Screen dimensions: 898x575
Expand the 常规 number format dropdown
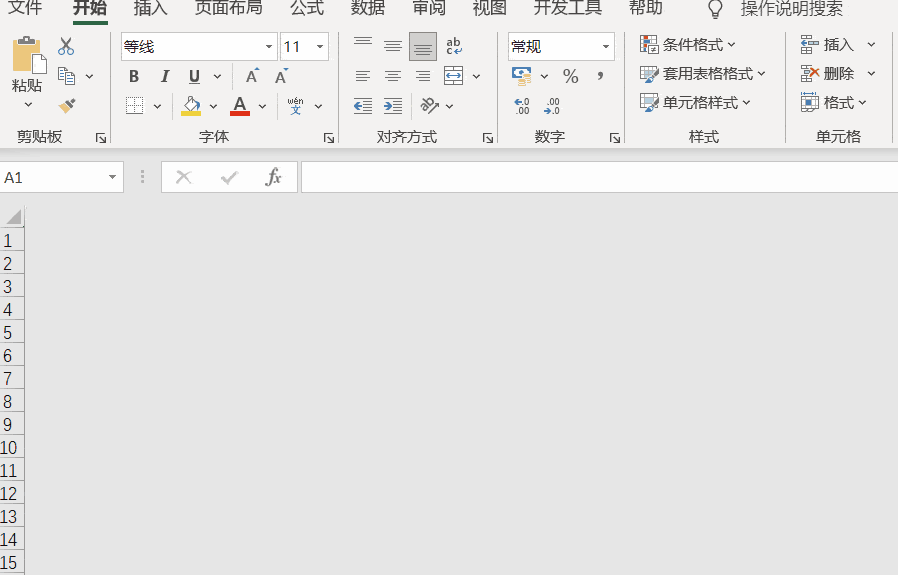(606, 47)
